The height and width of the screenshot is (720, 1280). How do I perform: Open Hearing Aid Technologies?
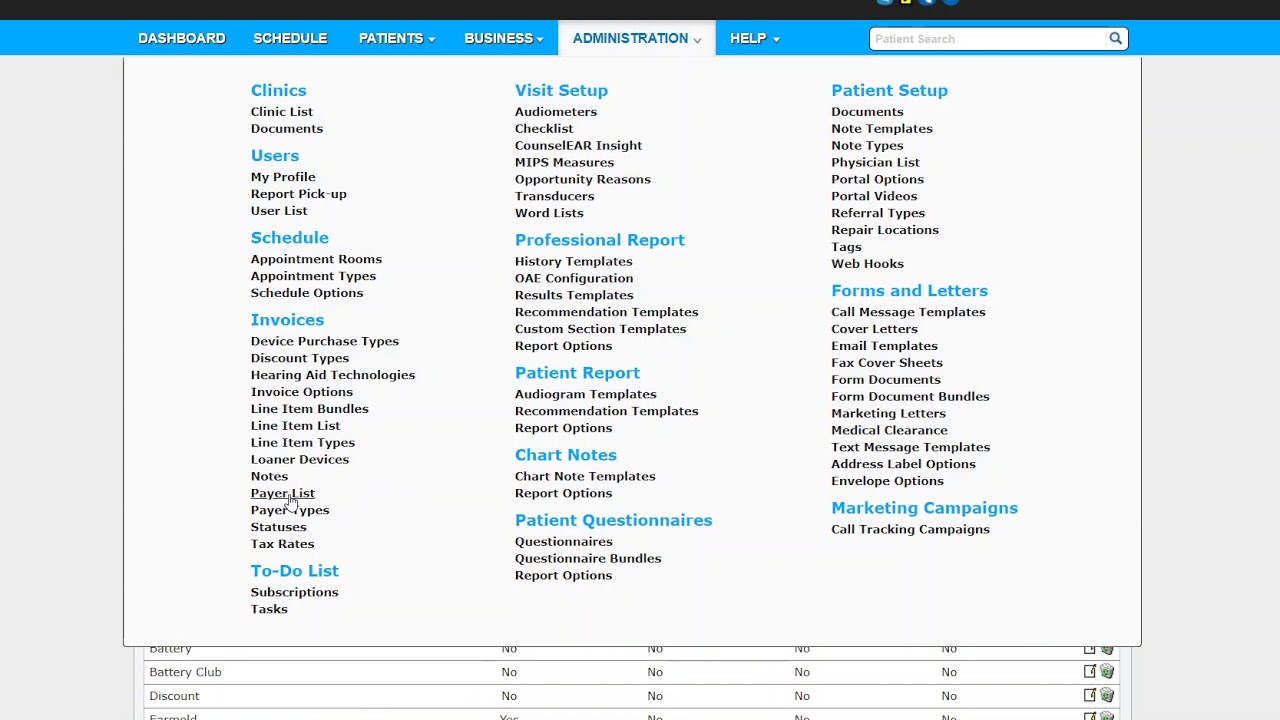[333, 375]
